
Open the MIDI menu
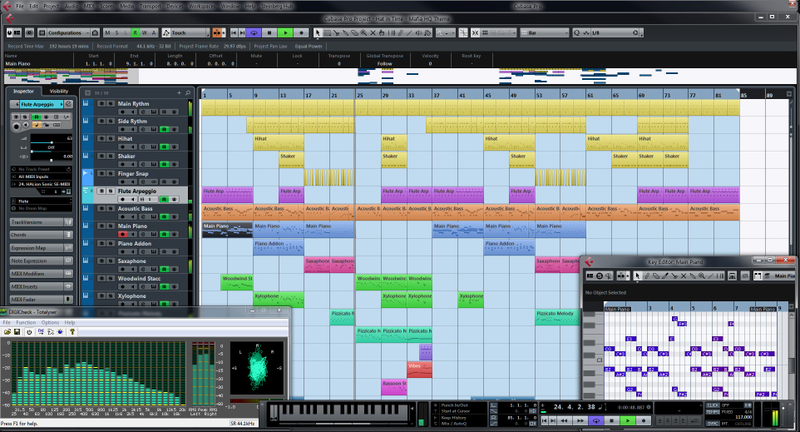point(89,6)
